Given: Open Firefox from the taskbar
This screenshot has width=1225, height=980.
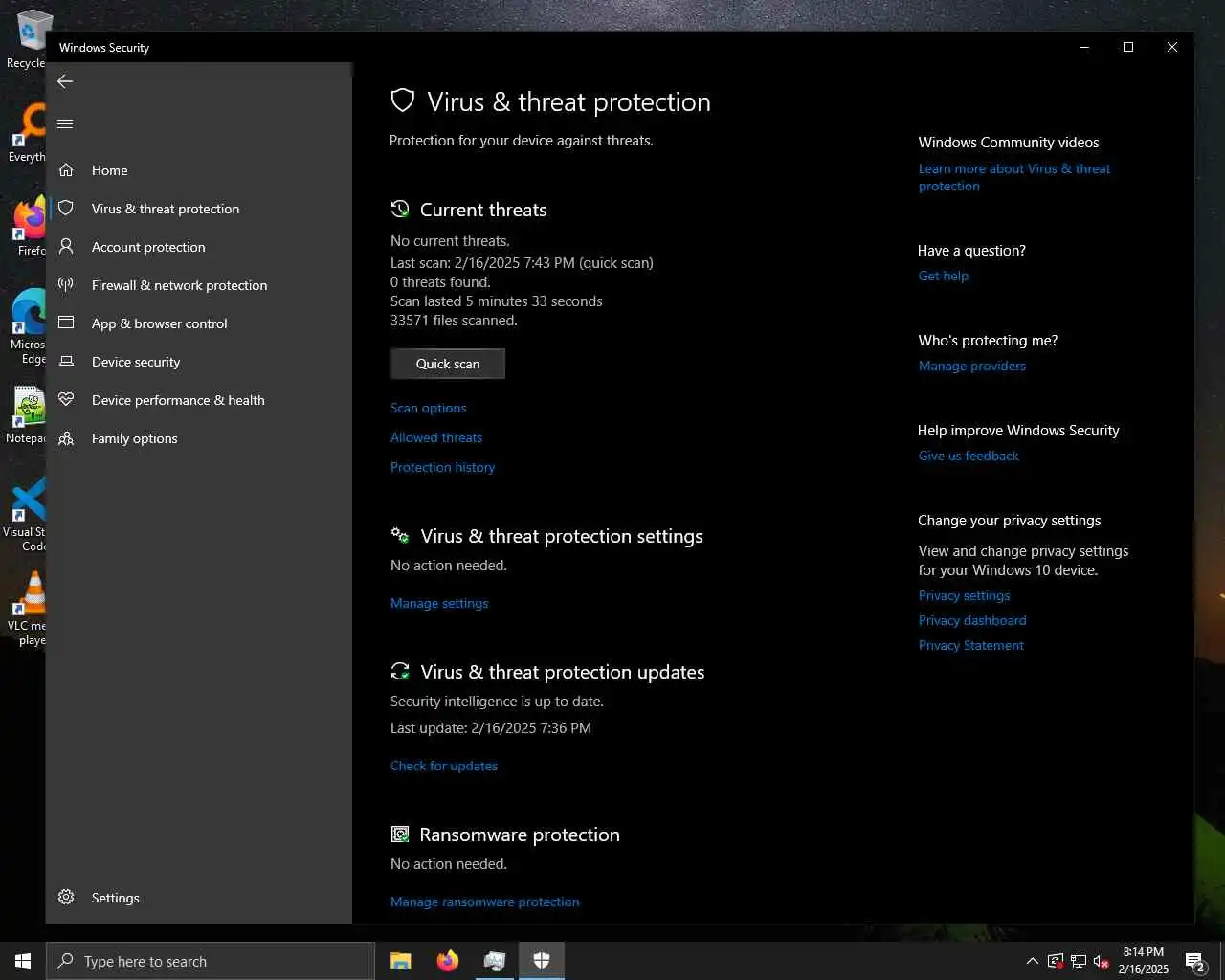Looking at the screenshot, I should (448, 961).
